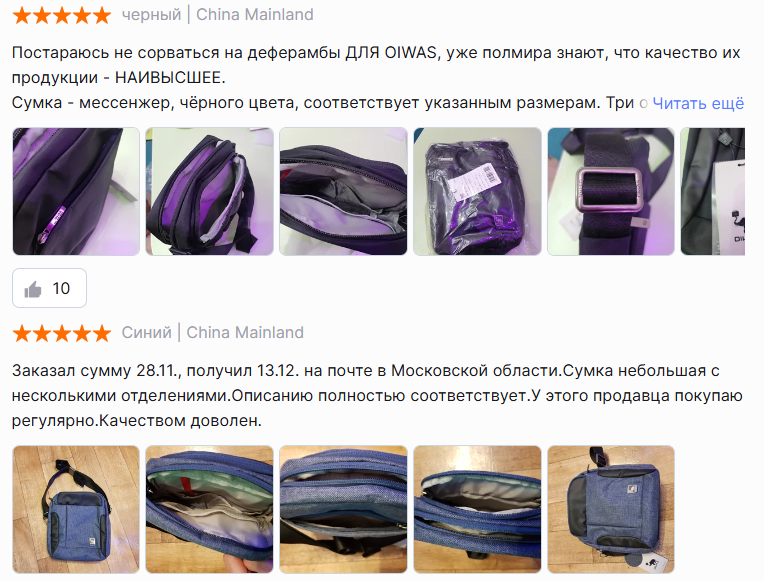View fourth blue bag open compartment photo

pyautogui.click(x=477, y=509)
